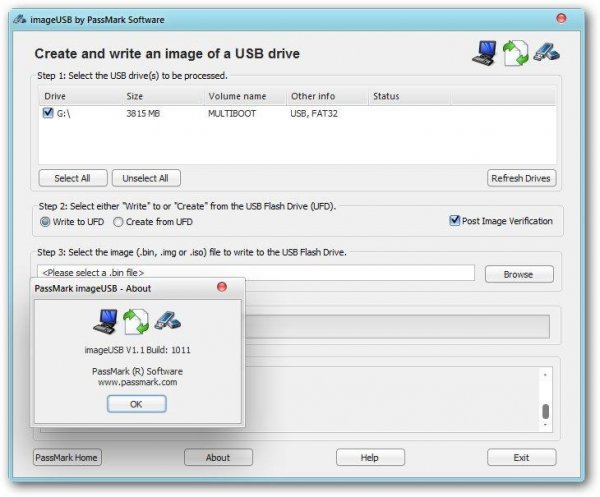
Task: Click the computer icon in About dialog
Action: [106, 321]
